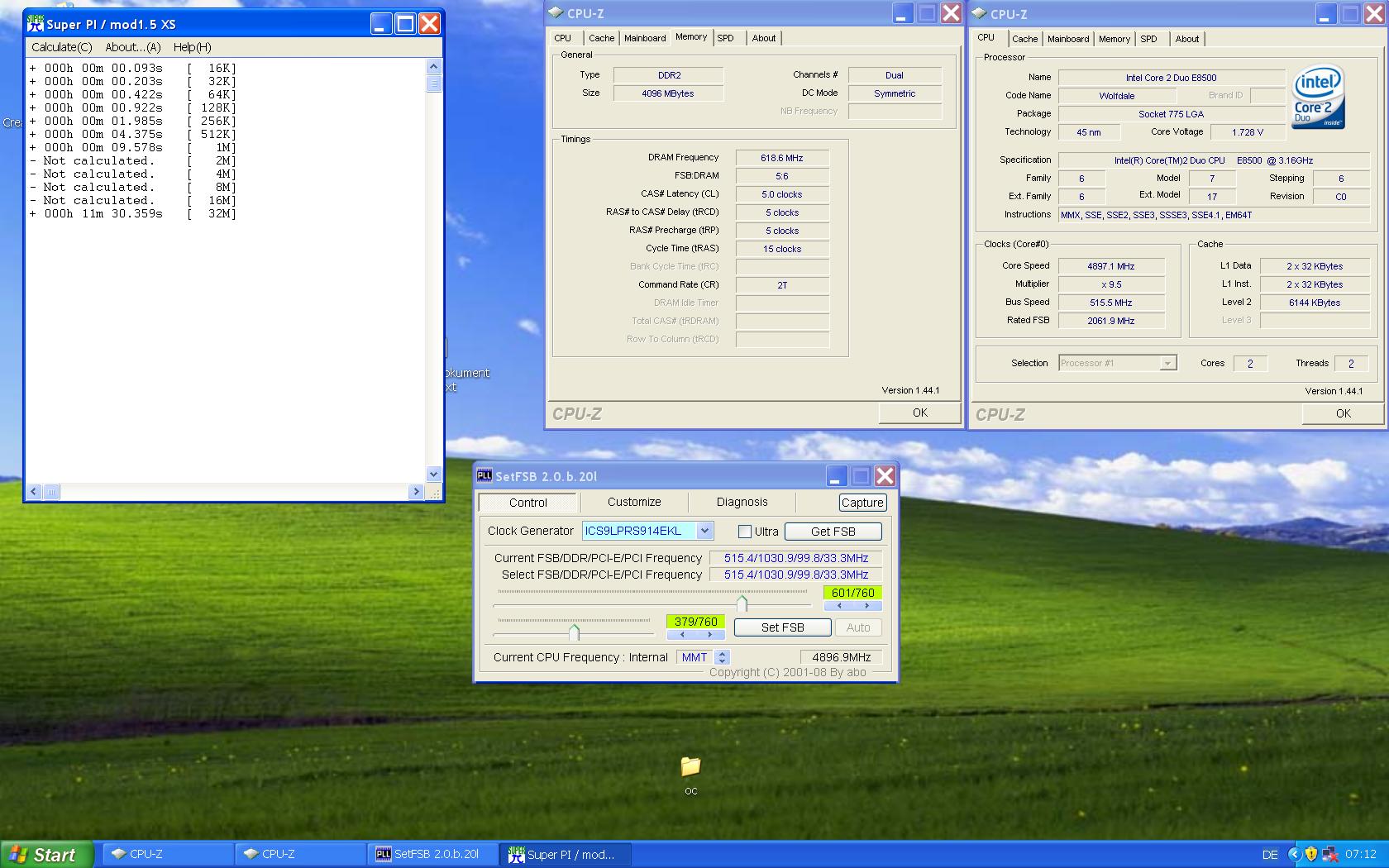
Task: Click the security shield tray icon
Action: (x=1312, y=854)
